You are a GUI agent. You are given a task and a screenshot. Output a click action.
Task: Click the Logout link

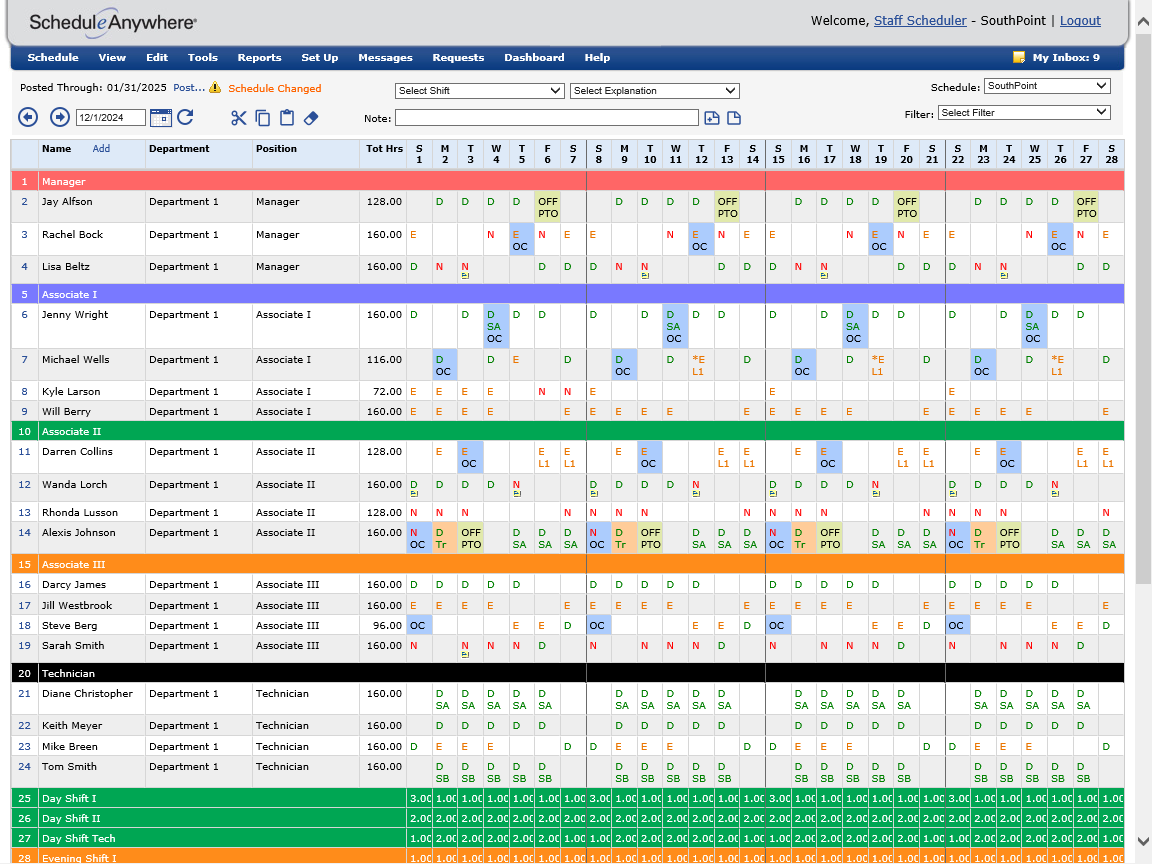1080,20
